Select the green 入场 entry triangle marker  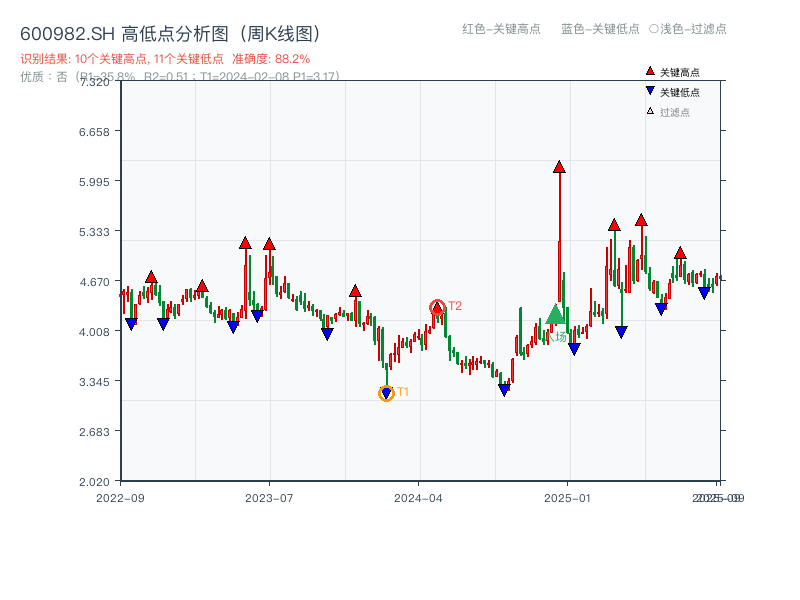(556, 316)
